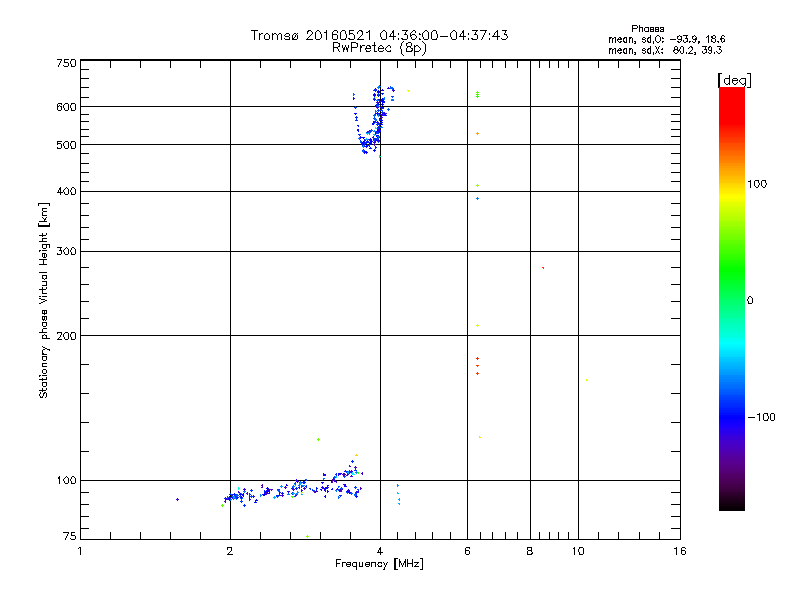Click the phase colorbar
Image resolution: width=800 pixels, height=600 pixels.
pos(732,299)
